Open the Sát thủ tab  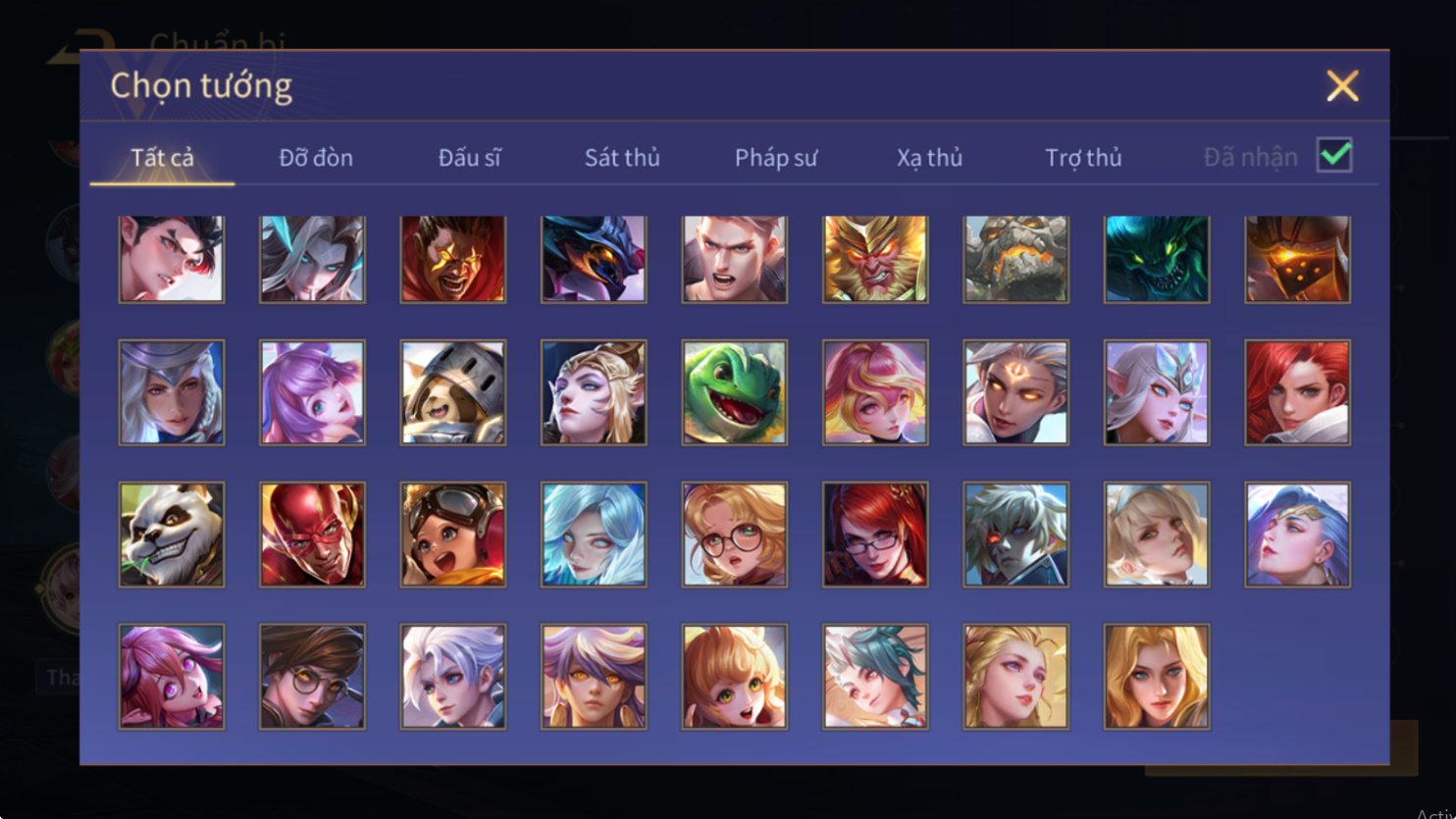click(622, 157)
